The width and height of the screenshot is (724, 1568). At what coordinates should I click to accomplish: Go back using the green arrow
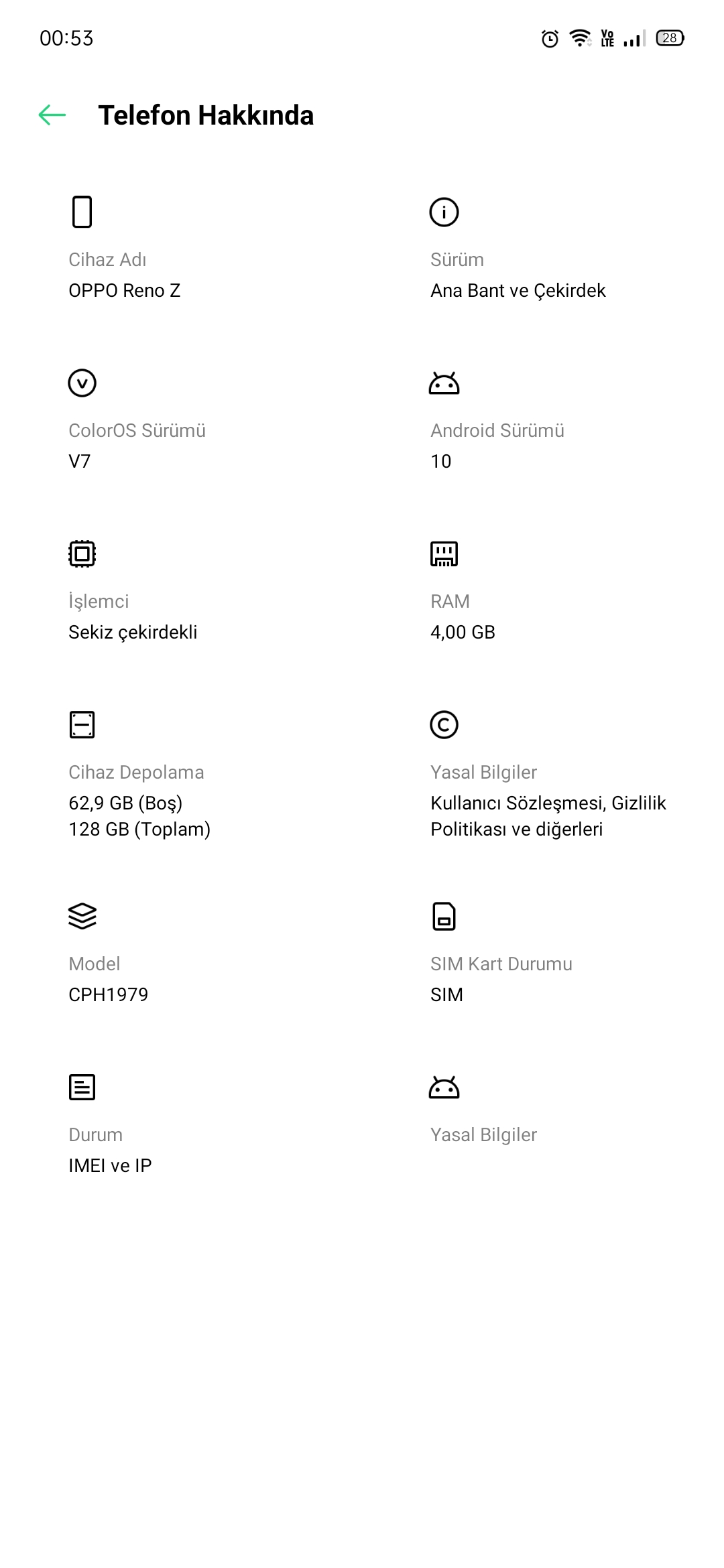(52, 115)
